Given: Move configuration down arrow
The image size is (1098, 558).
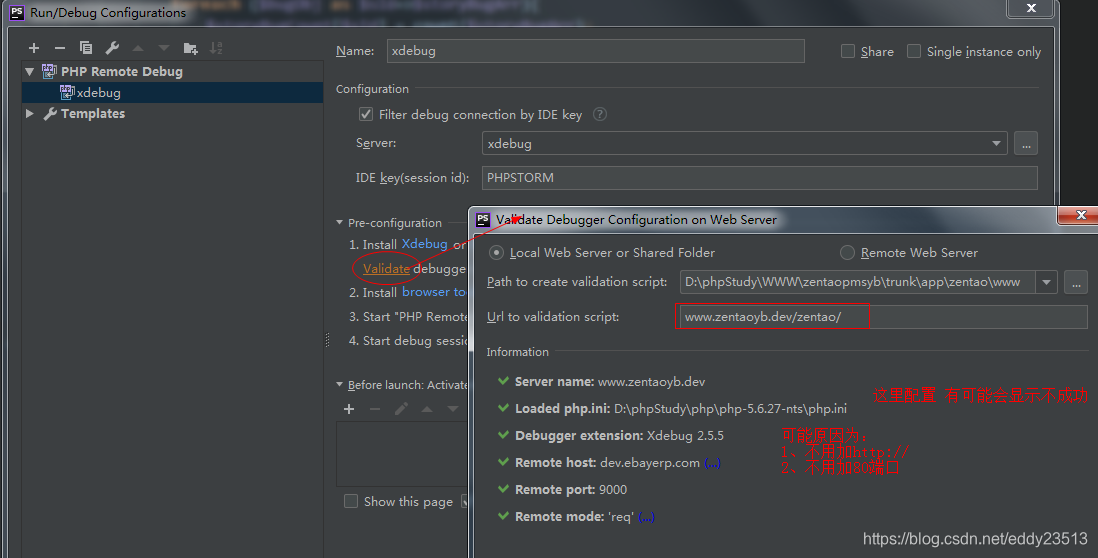Looking at the screenshot, I should pyautogui.click(x=164, y=48).
